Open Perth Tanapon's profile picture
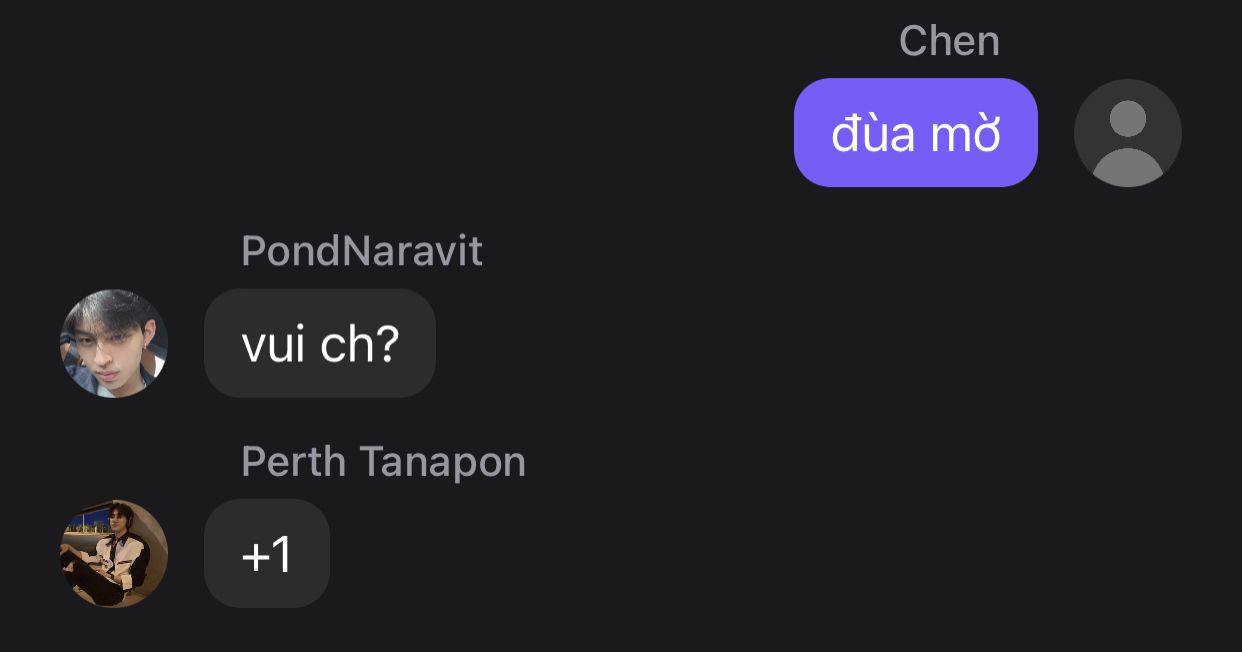1242x652 pixels. (x=114, y=553)
